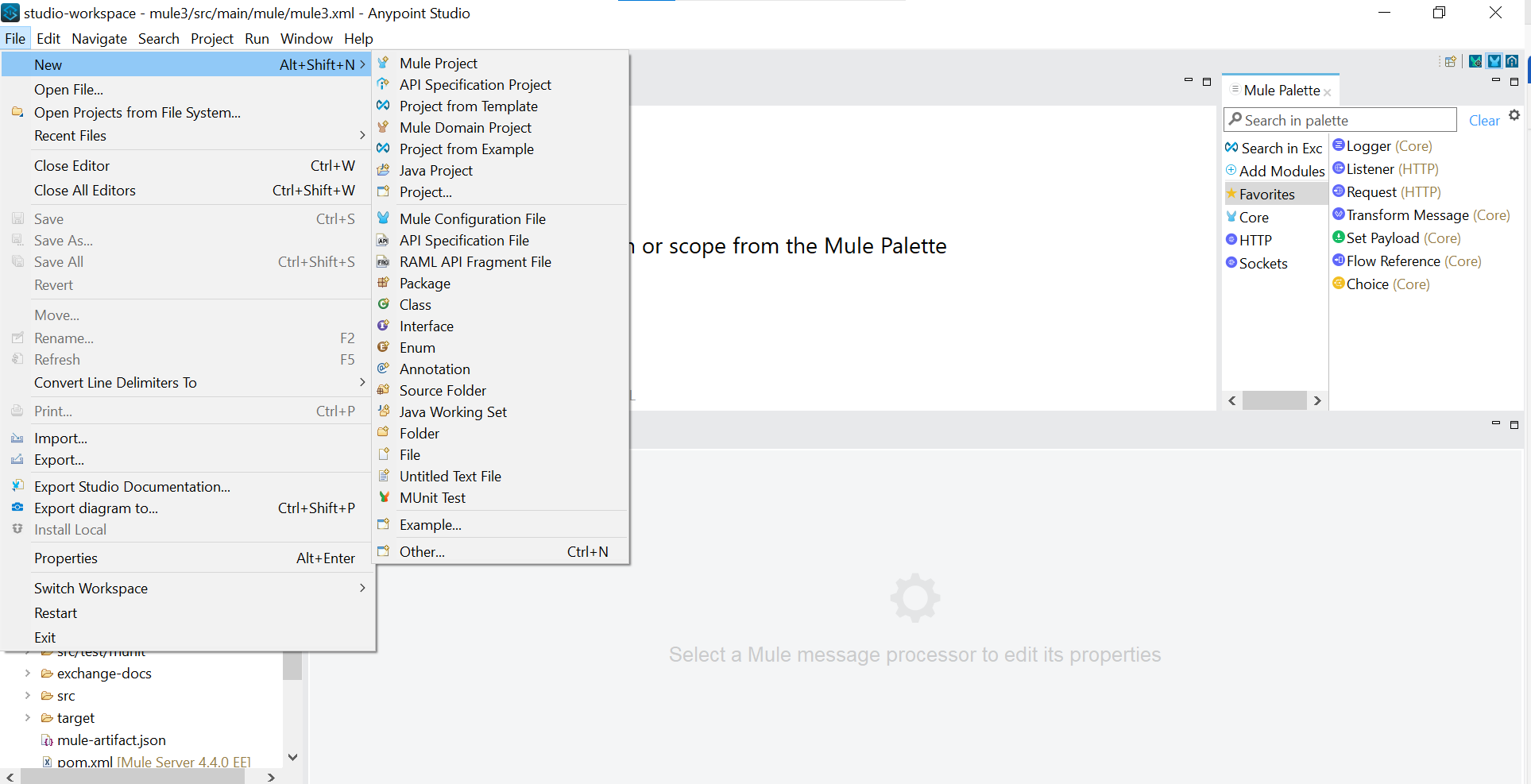Open the Navigate menu

tap(99, 38)
